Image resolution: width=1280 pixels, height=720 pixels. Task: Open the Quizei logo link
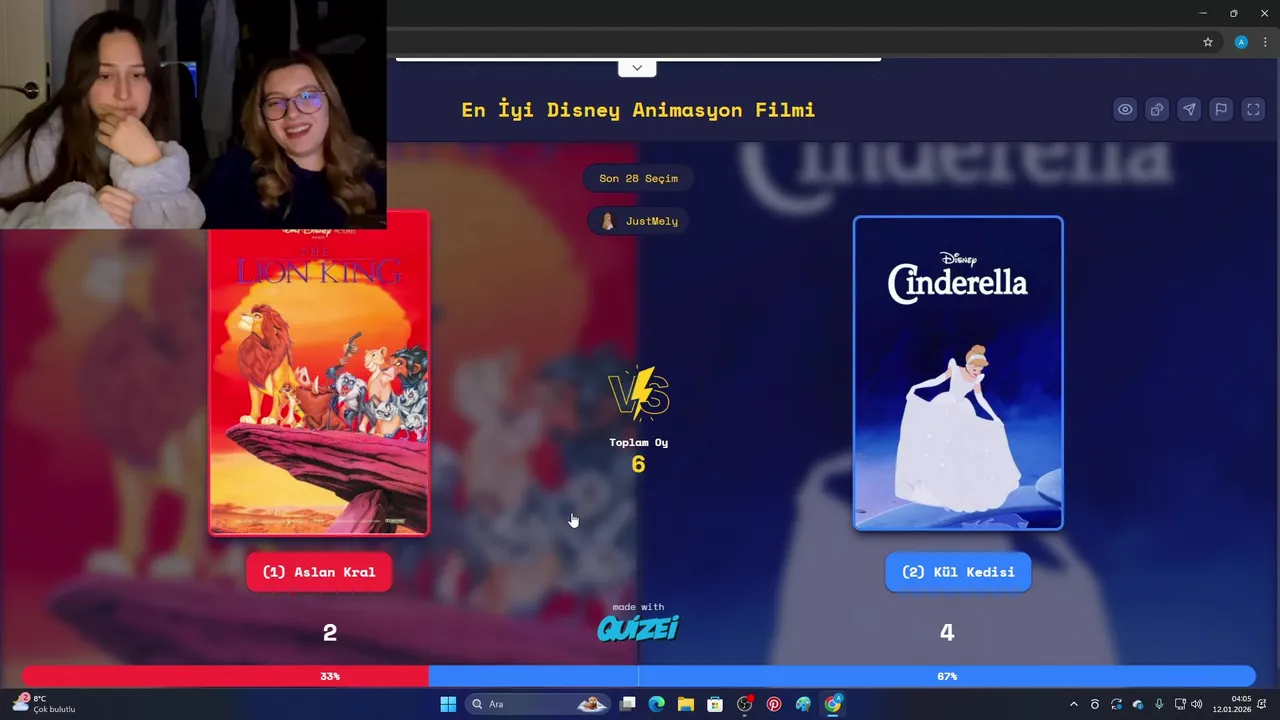pos(638,627)
